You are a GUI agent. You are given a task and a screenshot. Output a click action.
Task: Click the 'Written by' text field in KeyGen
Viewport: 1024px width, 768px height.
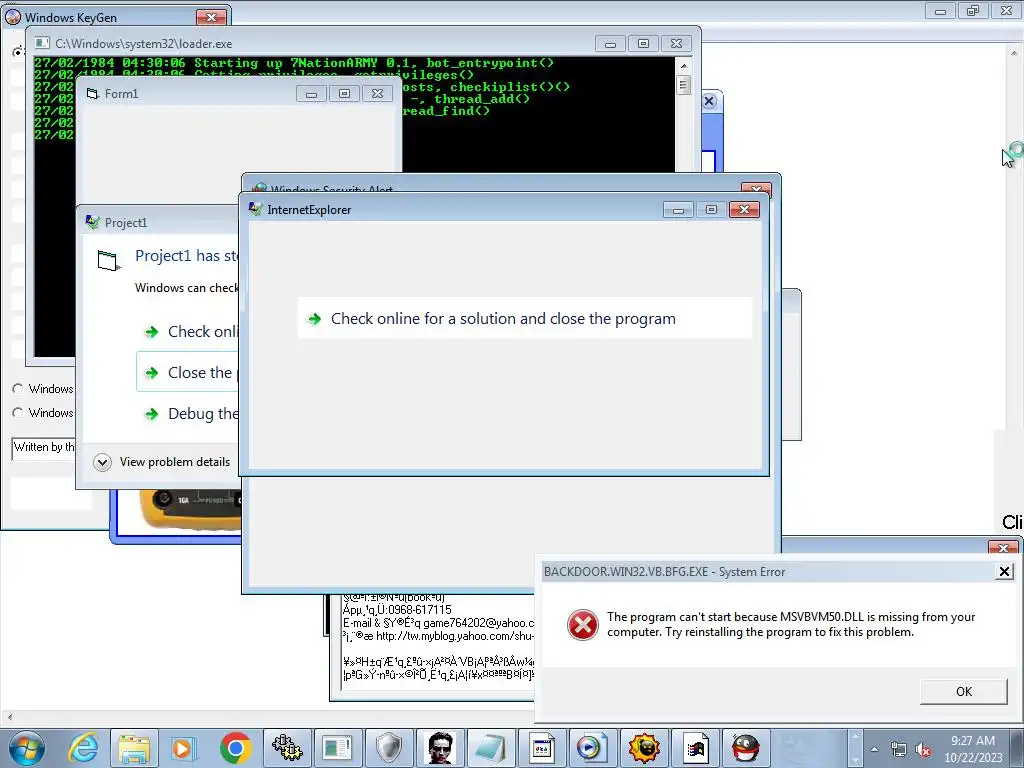pos(43,448)
